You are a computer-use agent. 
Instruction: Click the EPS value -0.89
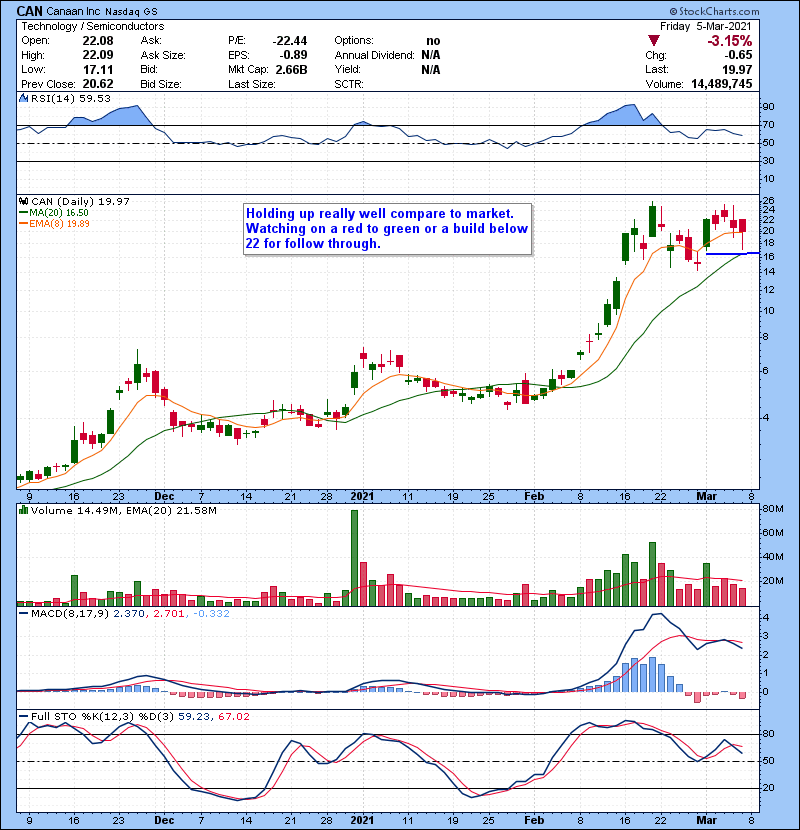coord(293,55)
